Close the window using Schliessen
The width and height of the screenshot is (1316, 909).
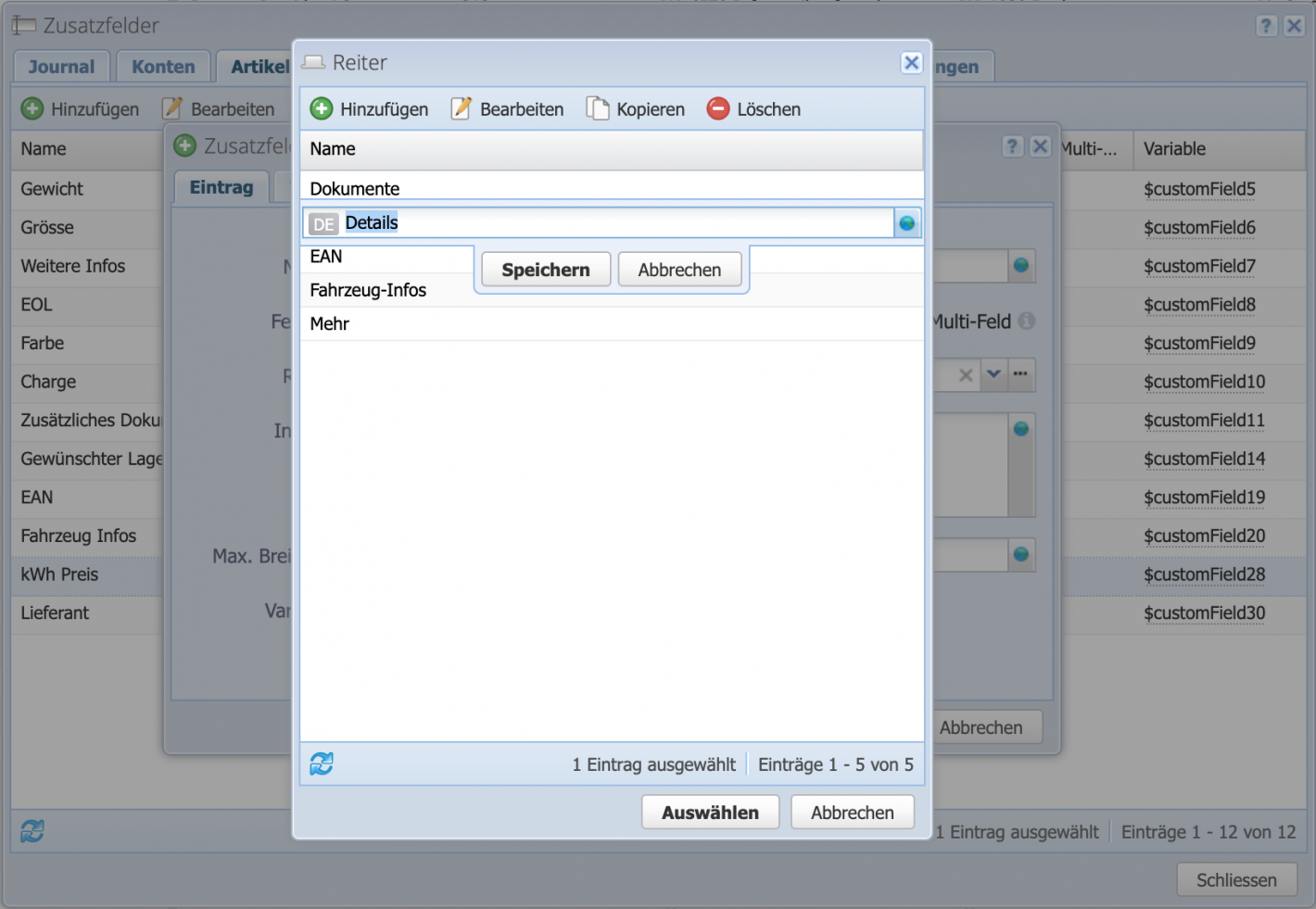[1236, 879]
